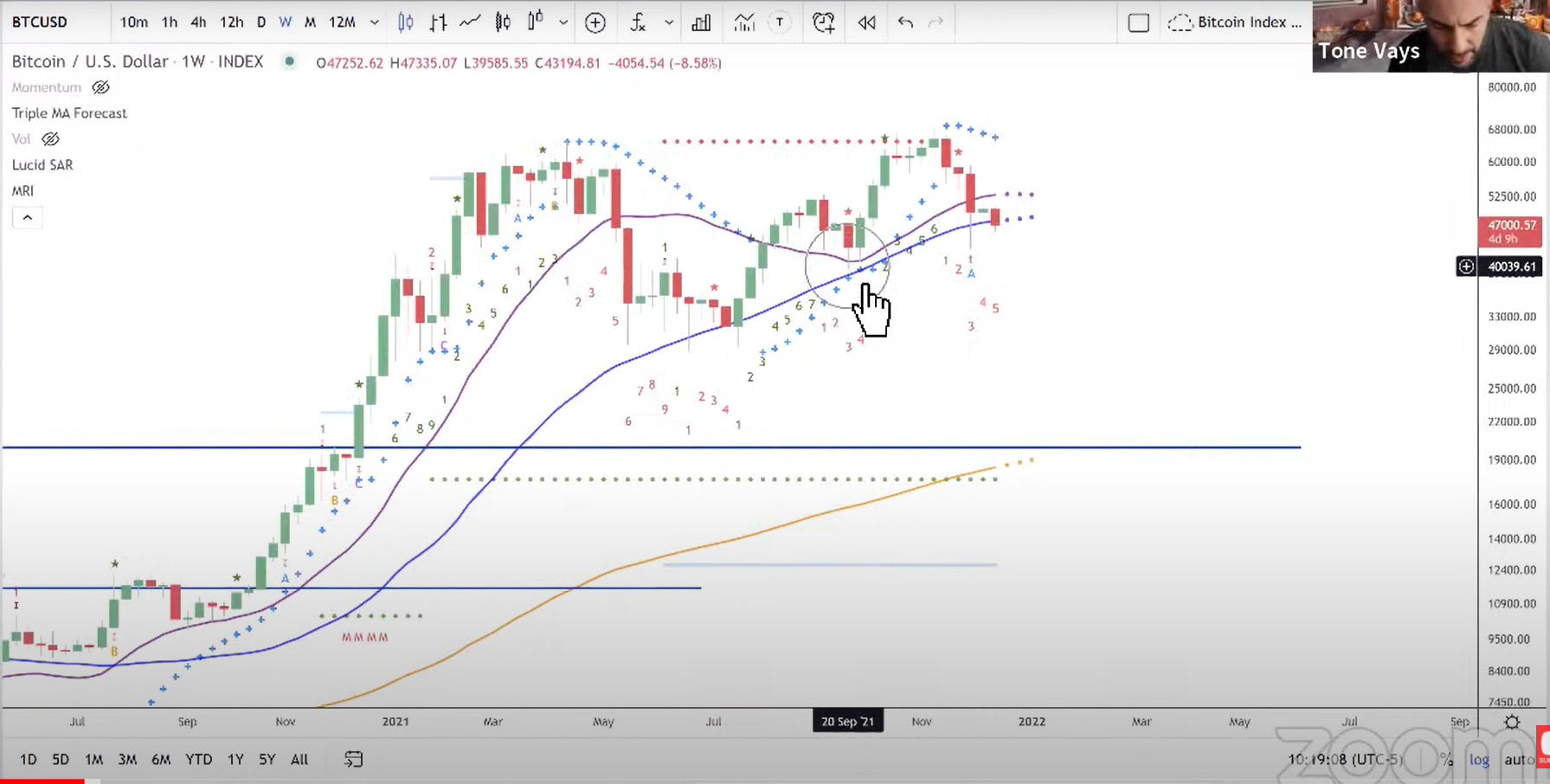1550x784 pixels.
Task: Select the 1Y date range
Action: [235, 760]
